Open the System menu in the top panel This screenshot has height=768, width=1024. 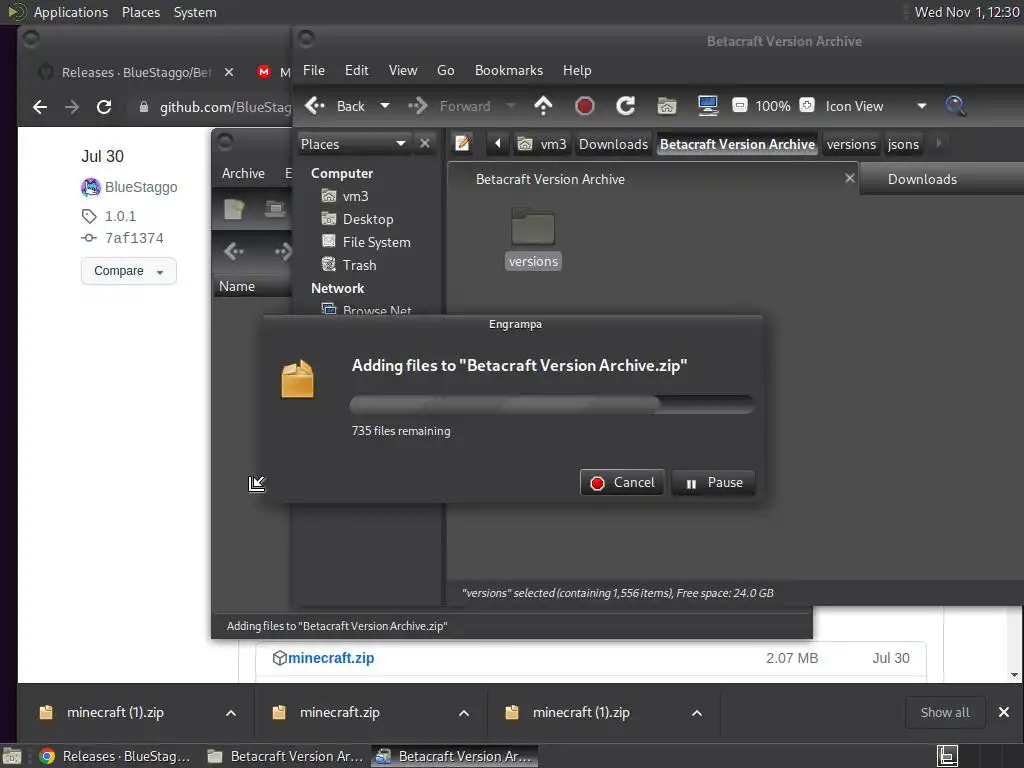point(195,12)
